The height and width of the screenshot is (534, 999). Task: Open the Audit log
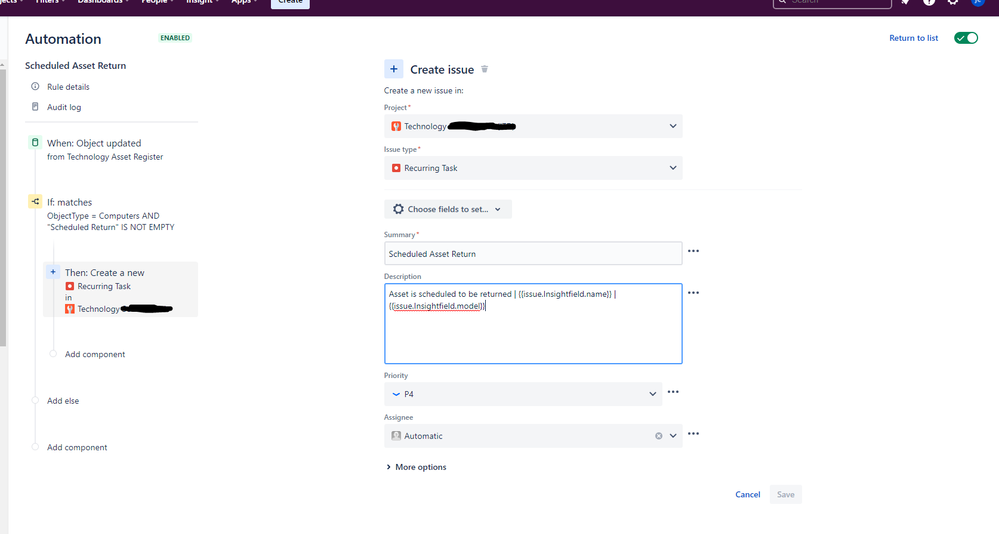(64, 107)
